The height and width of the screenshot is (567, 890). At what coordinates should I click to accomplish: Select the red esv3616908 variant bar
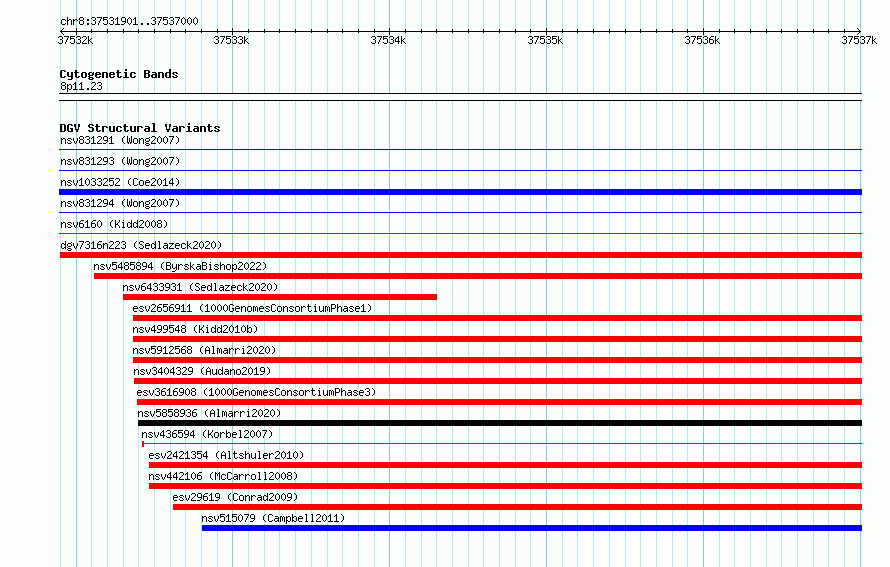coord(499,402)
